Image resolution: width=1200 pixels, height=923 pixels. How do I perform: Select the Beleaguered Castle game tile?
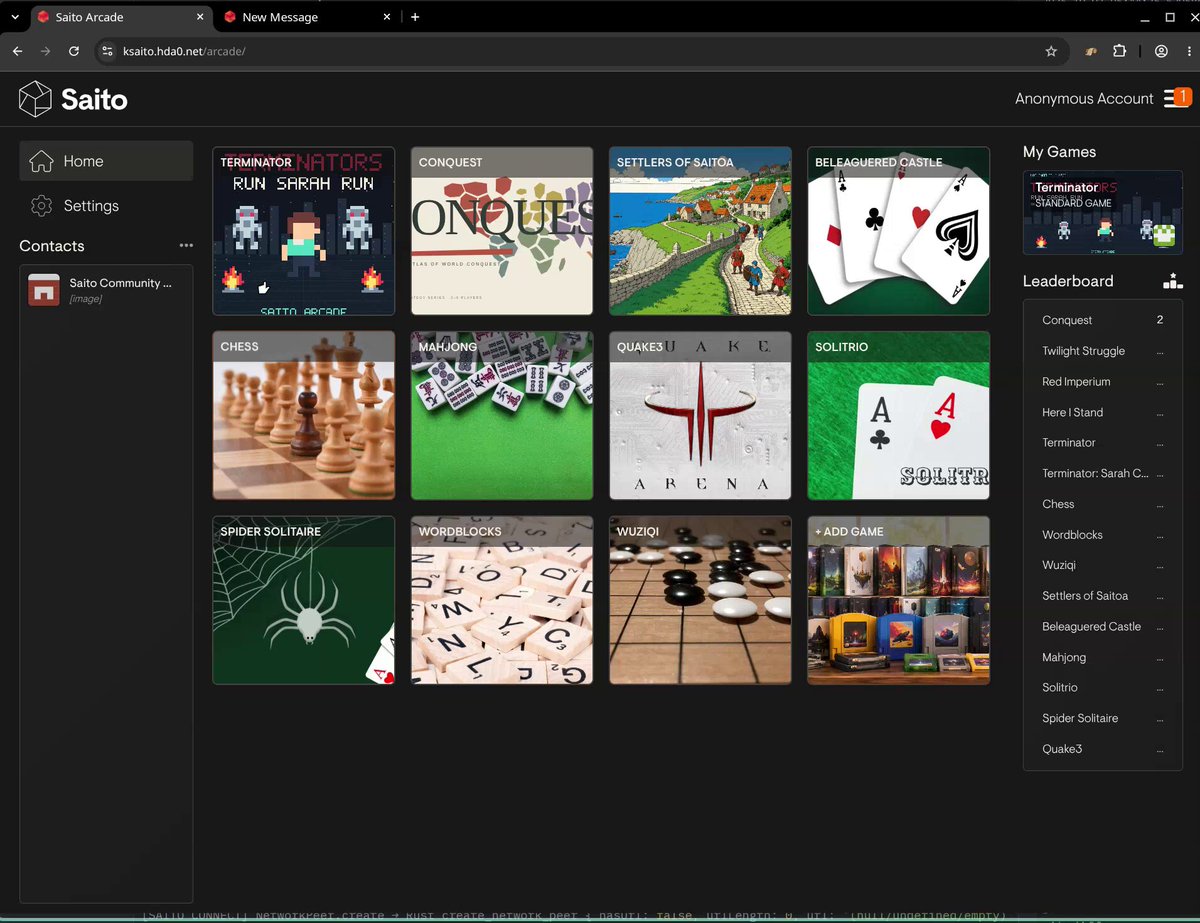(x=899, y=231)
